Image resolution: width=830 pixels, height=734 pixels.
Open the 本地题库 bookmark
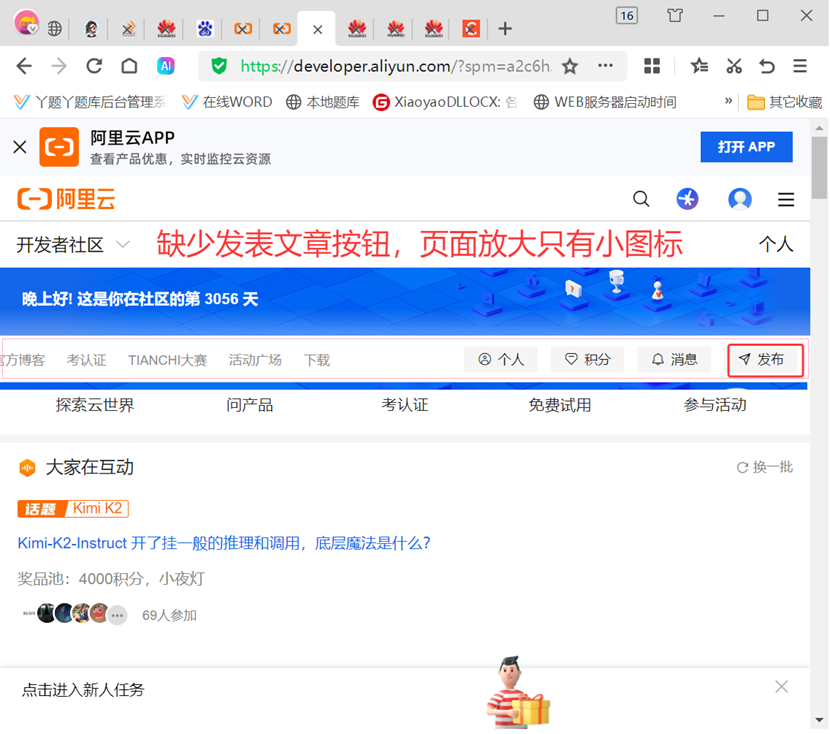point(322,102)
